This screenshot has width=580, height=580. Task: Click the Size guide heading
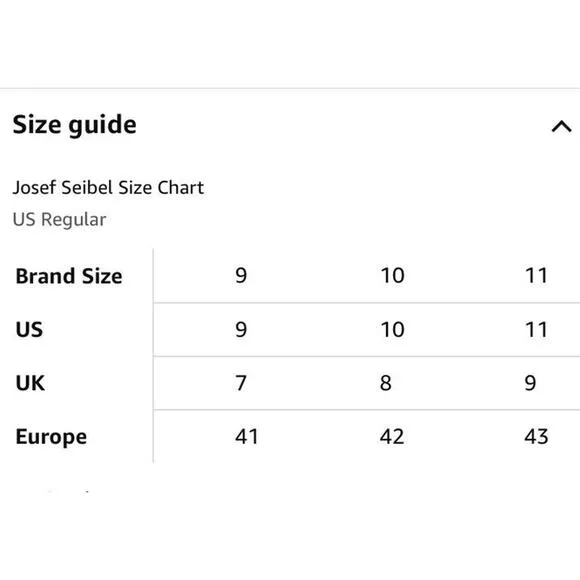(x=75, y=125)
